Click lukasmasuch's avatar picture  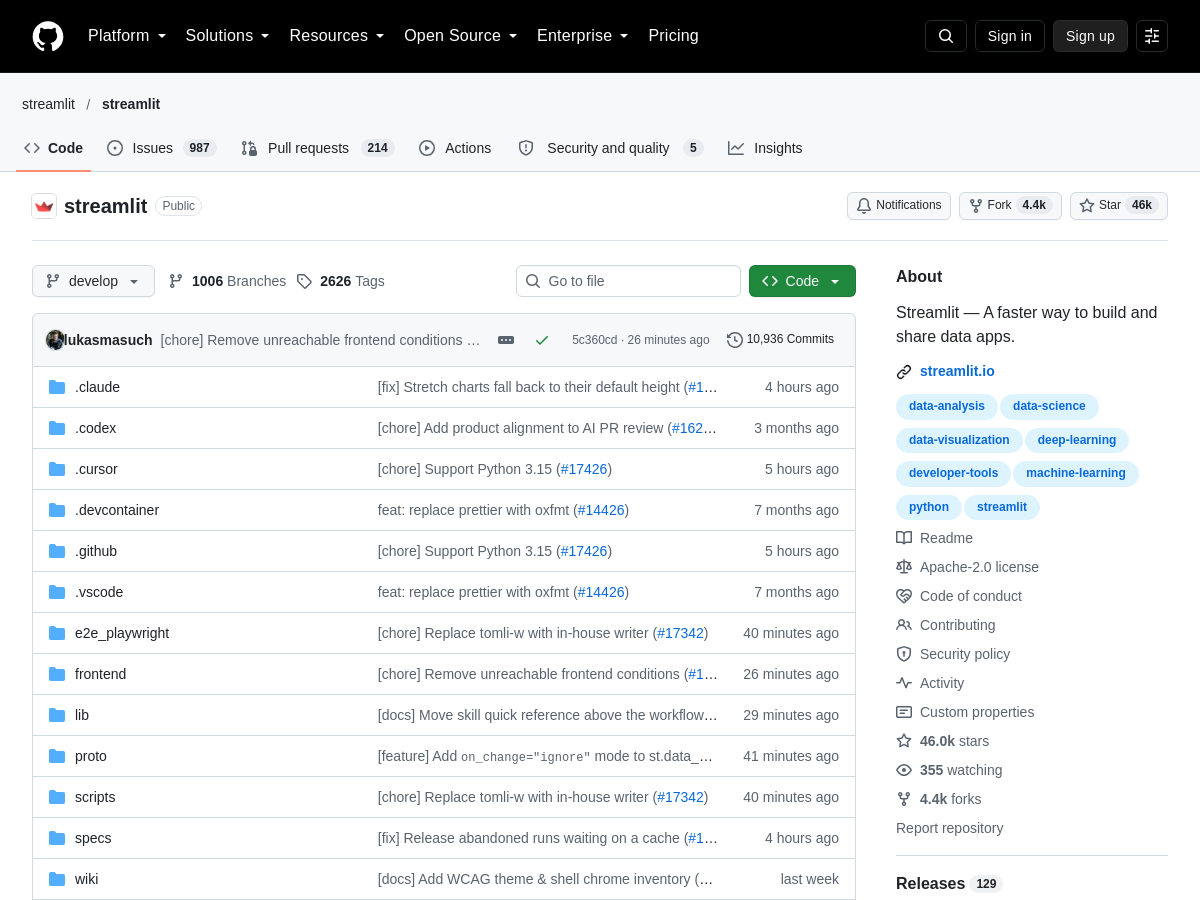[55, 340]
